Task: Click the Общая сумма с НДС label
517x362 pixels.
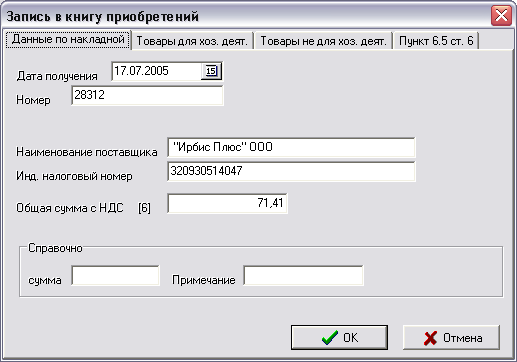Action: coord(70,208)
